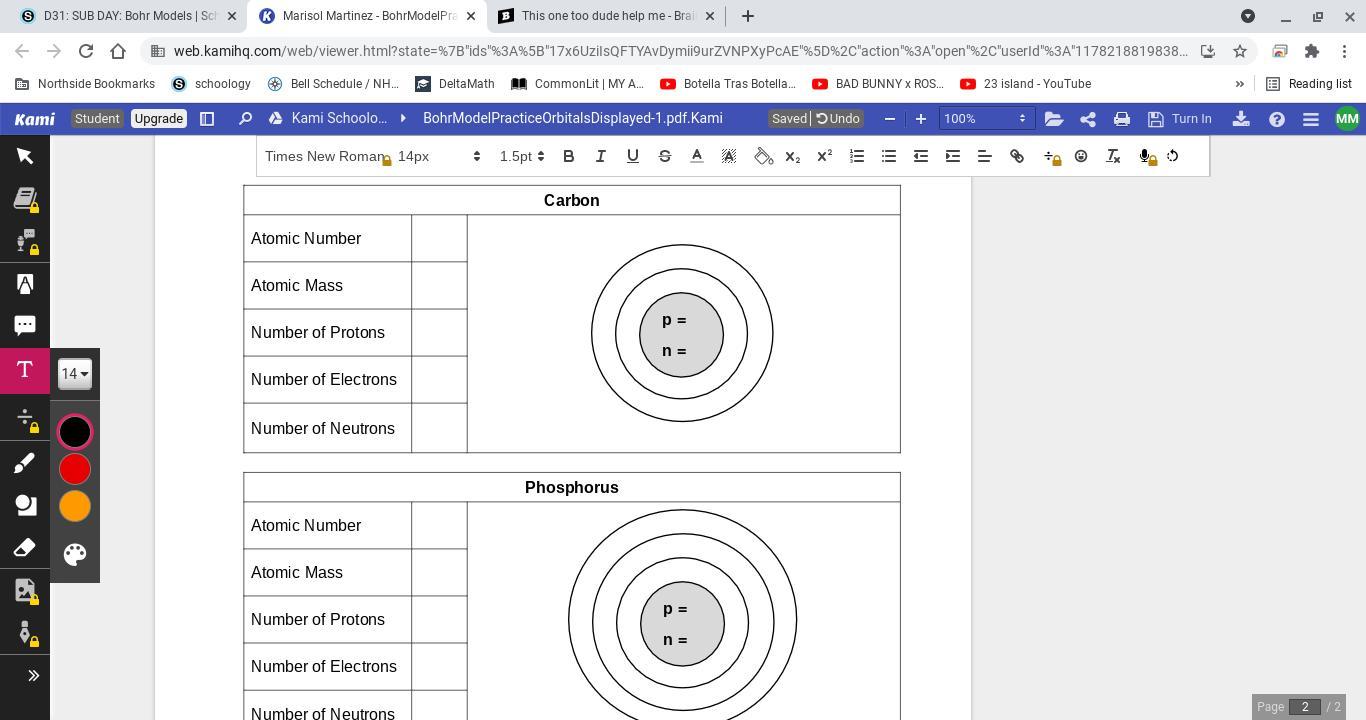Image resolution: width=1366 pixels, height=720 pixels.
Task: Choose the red color swatch
Action: coord(75,469)
